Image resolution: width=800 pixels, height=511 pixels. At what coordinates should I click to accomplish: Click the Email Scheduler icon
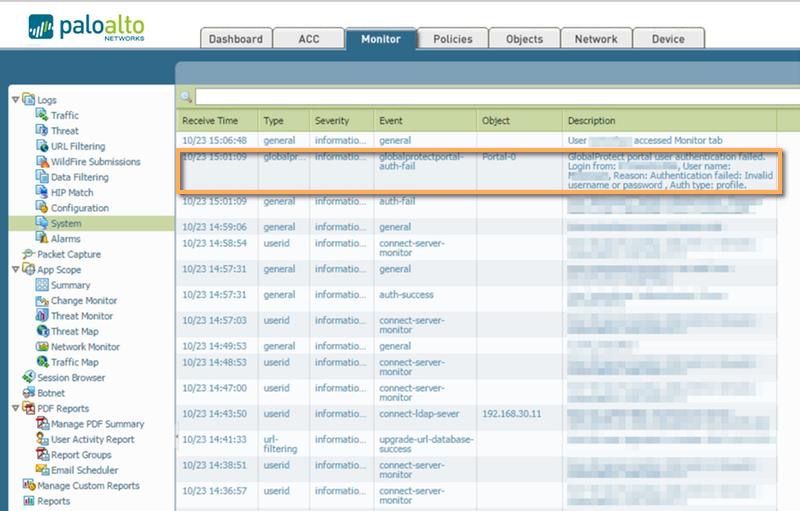coord(42,470)
